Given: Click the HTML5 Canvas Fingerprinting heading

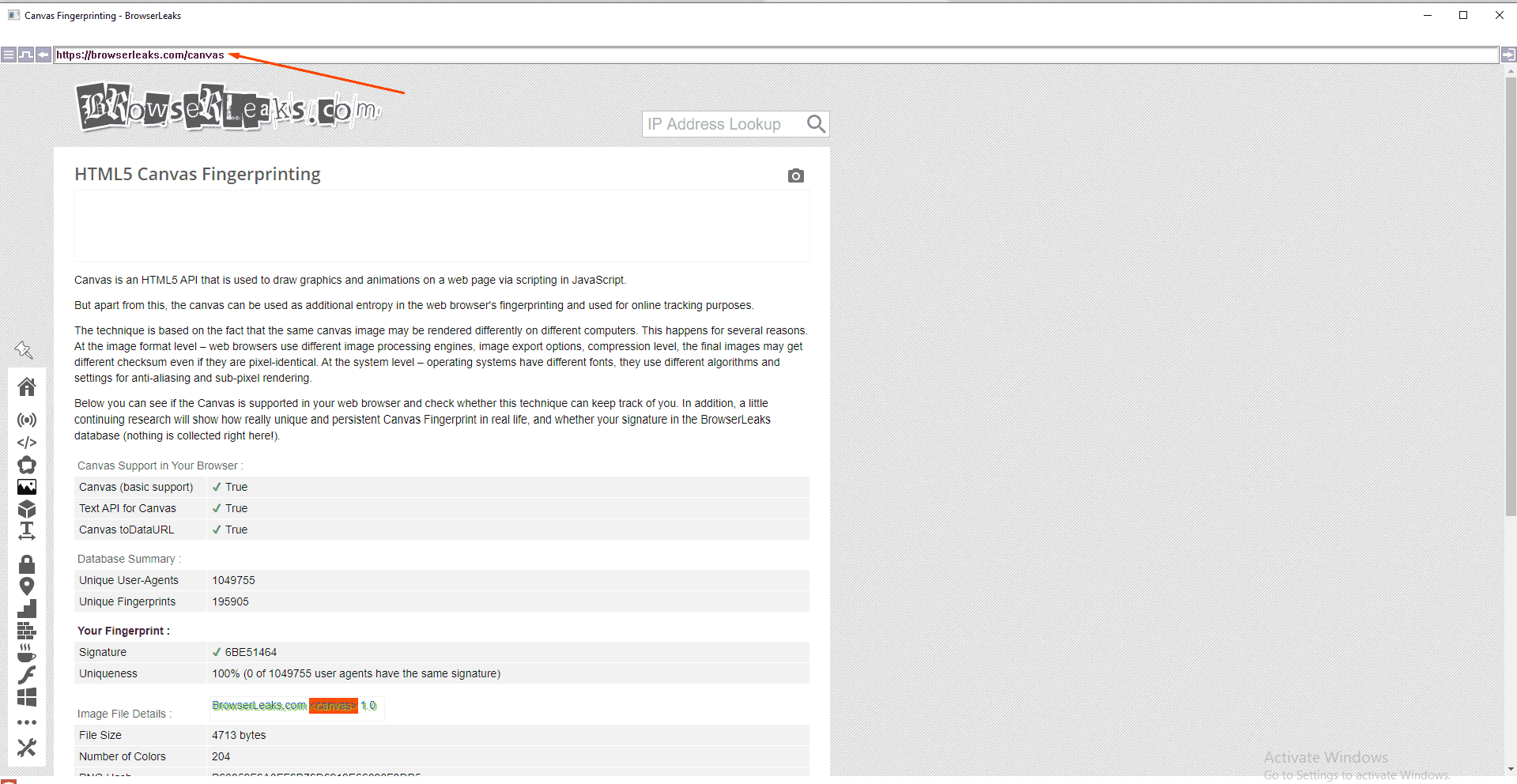Looking at the screenshot, I should click(x=198, y=174).
